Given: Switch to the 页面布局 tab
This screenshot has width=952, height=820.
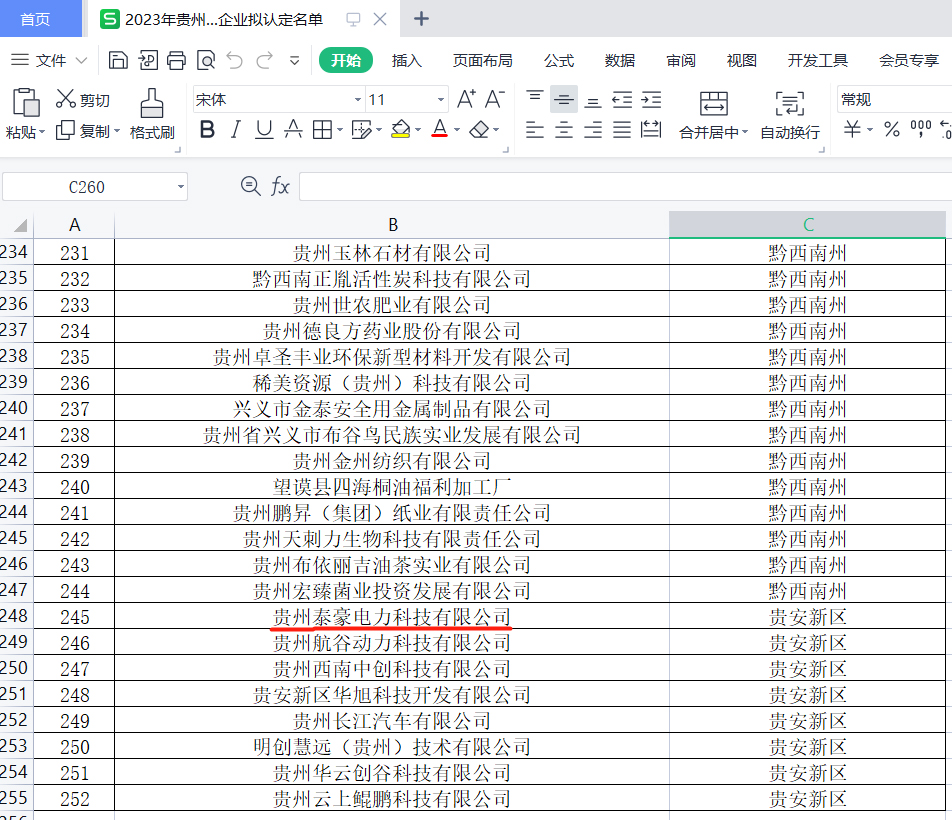Looking at the screenshot, I should coord(483,61).
